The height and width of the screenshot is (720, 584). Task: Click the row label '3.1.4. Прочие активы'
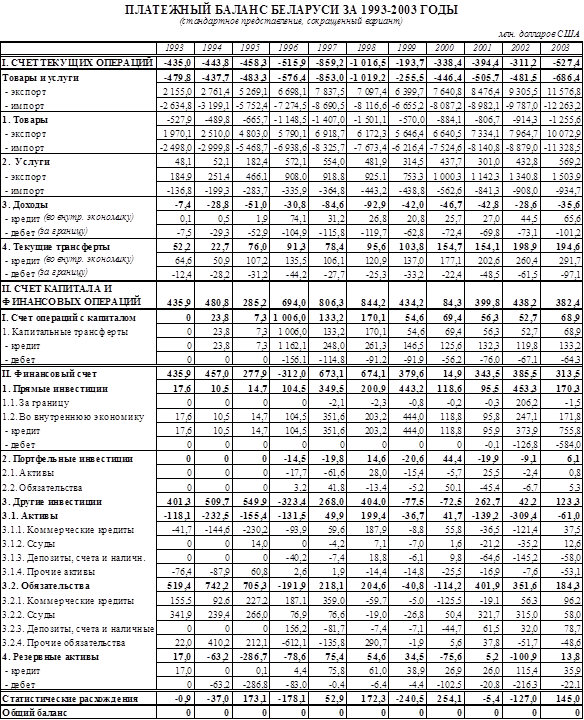pos(49,572)
